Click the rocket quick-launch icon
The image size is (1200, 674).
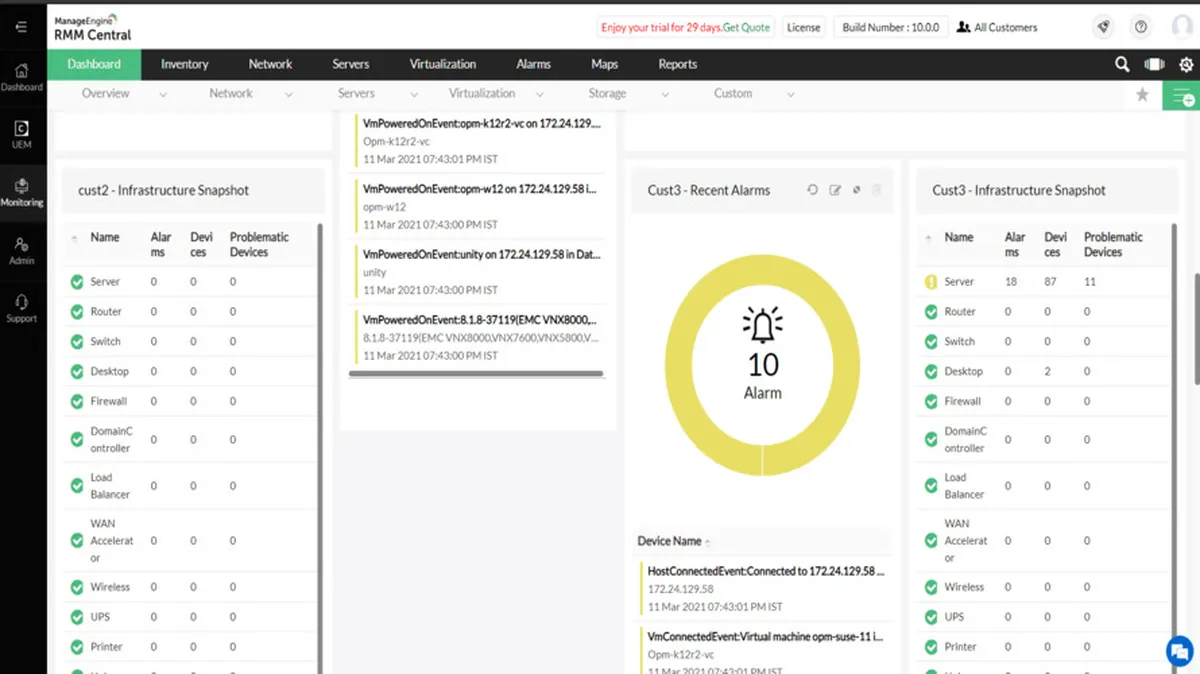pyautogui.click(x=1103, y=27)
